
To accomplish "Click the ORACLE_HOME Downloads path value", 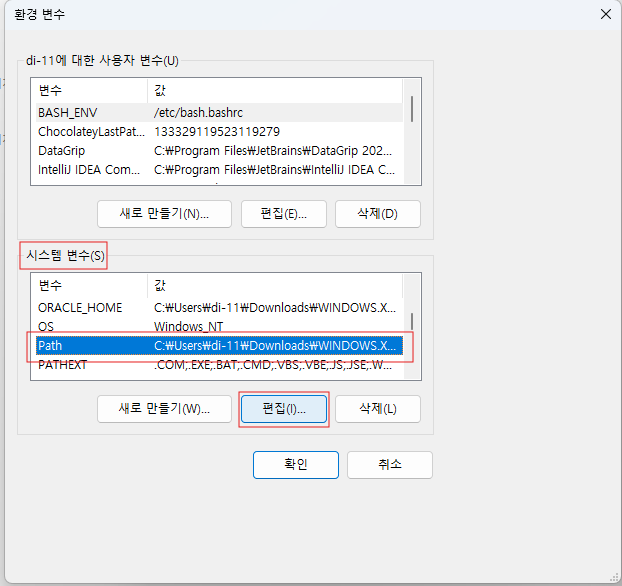I will (275, 307).
